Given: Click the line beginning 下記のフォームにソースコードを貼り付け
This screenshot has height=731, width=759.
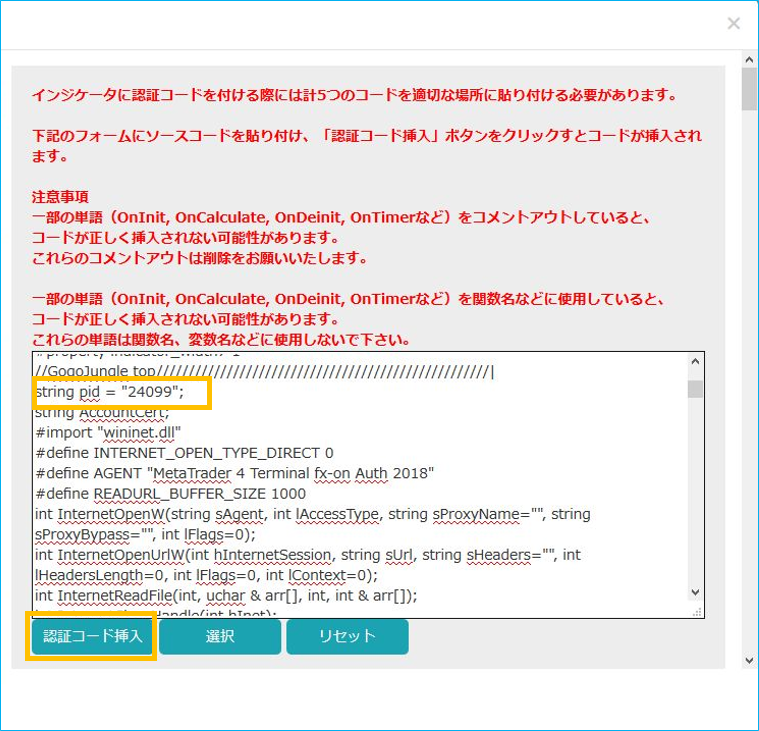Looking at the screenshot, I should pyautogui.click(x=366, y=145).
